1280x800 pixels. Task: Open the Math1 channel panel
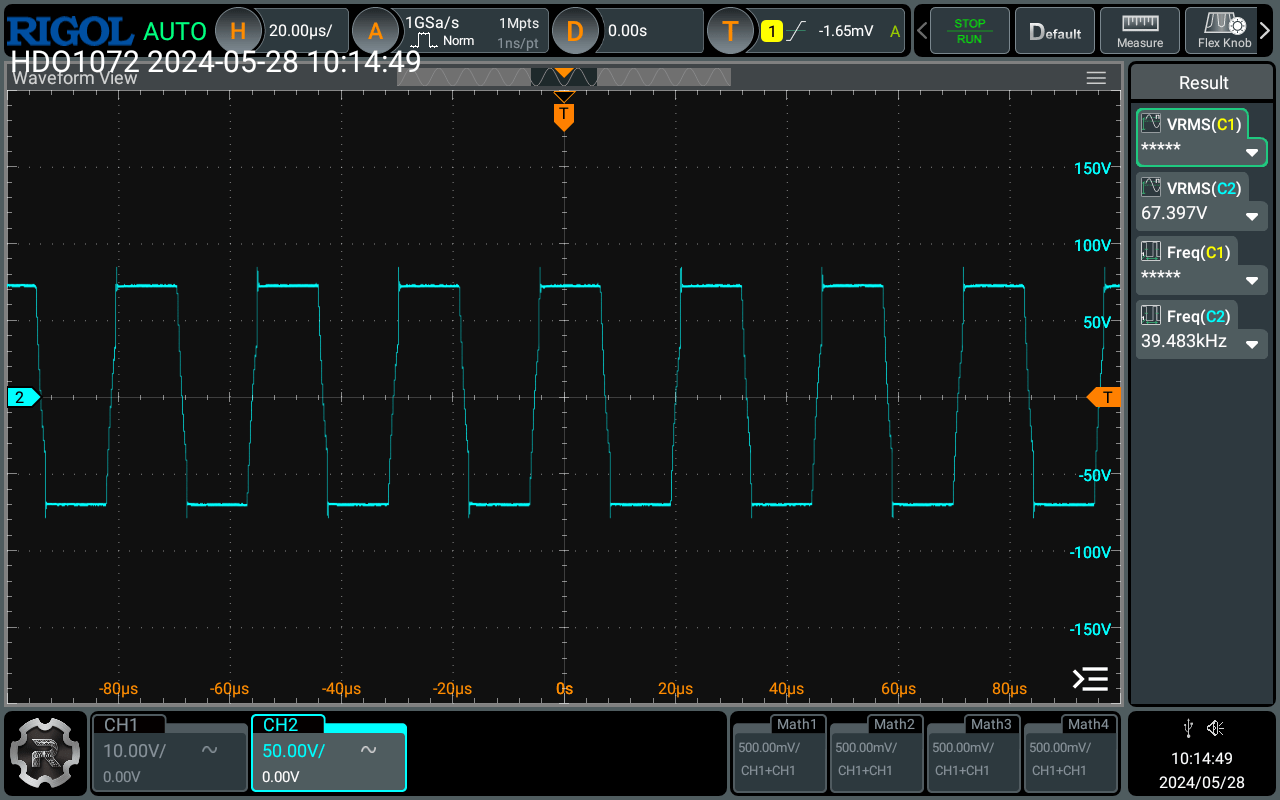pyautogui.click(x=779, y=753)
